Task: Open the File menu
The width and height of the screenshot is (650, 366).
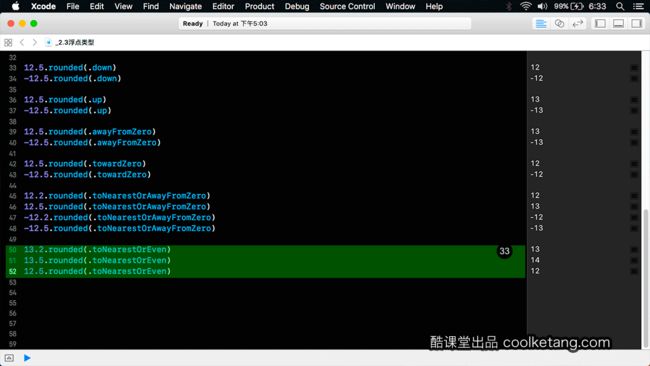Action: [73, 6]
